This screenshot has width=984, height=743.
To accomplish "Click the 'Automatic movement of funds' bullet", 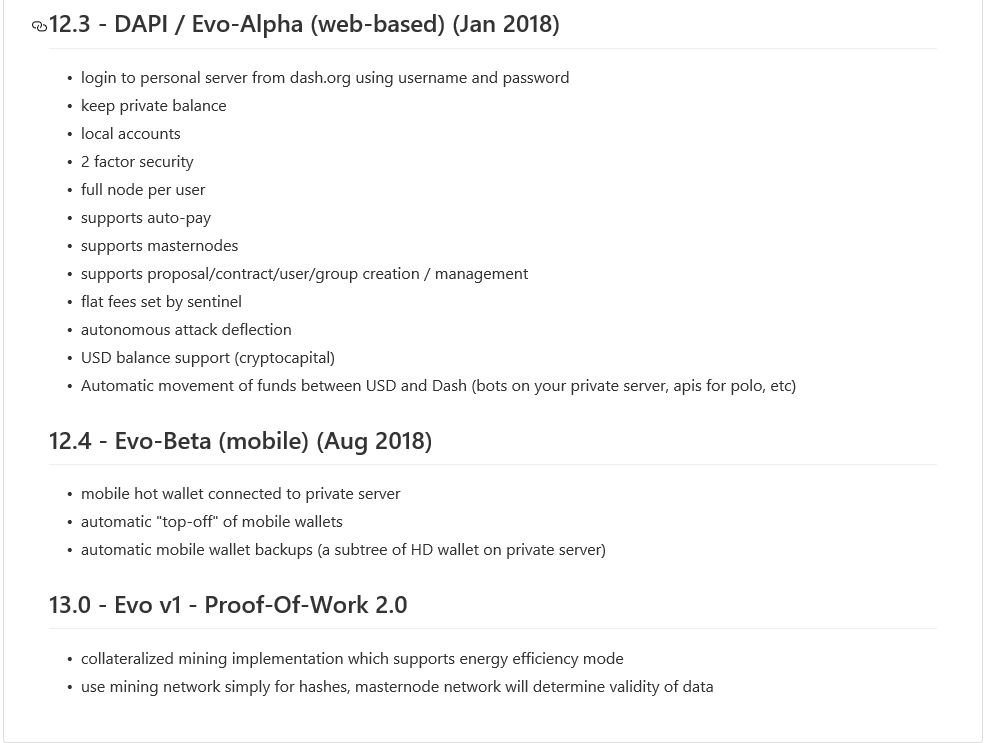I will point(439,386).
